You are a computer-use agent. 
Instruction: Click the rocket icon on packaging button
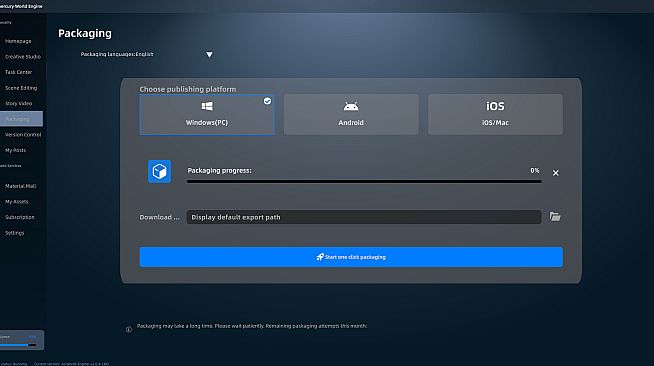coord(320,257)
